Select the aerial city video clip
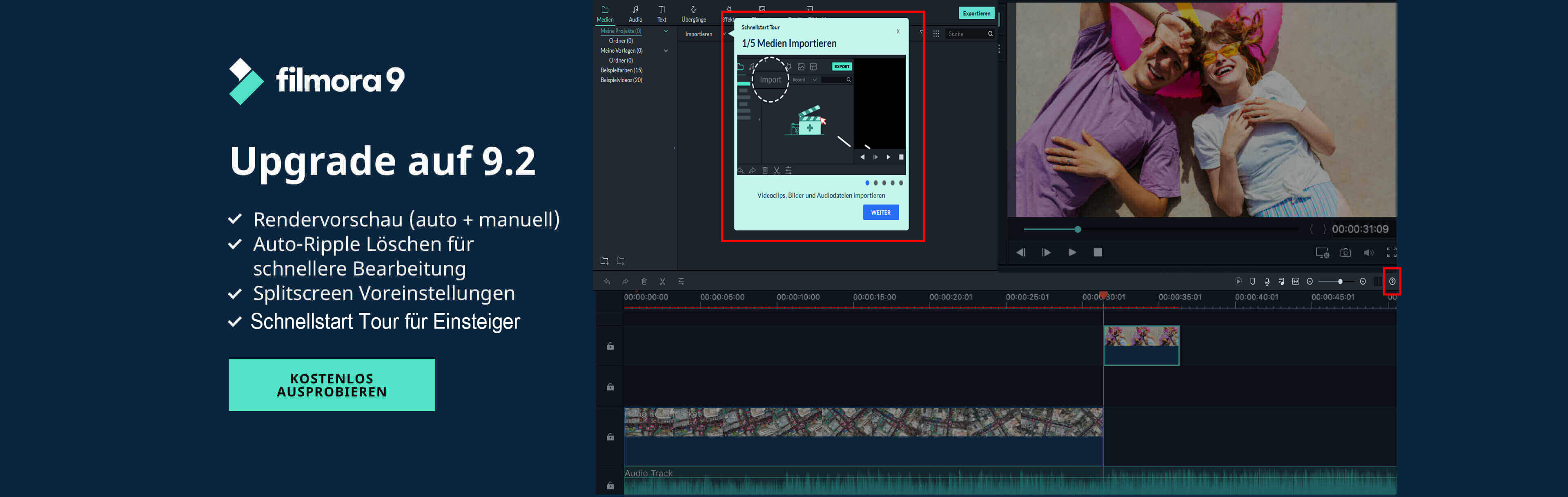Viewport: 1568px width, 497px height. tap(863, 436)
